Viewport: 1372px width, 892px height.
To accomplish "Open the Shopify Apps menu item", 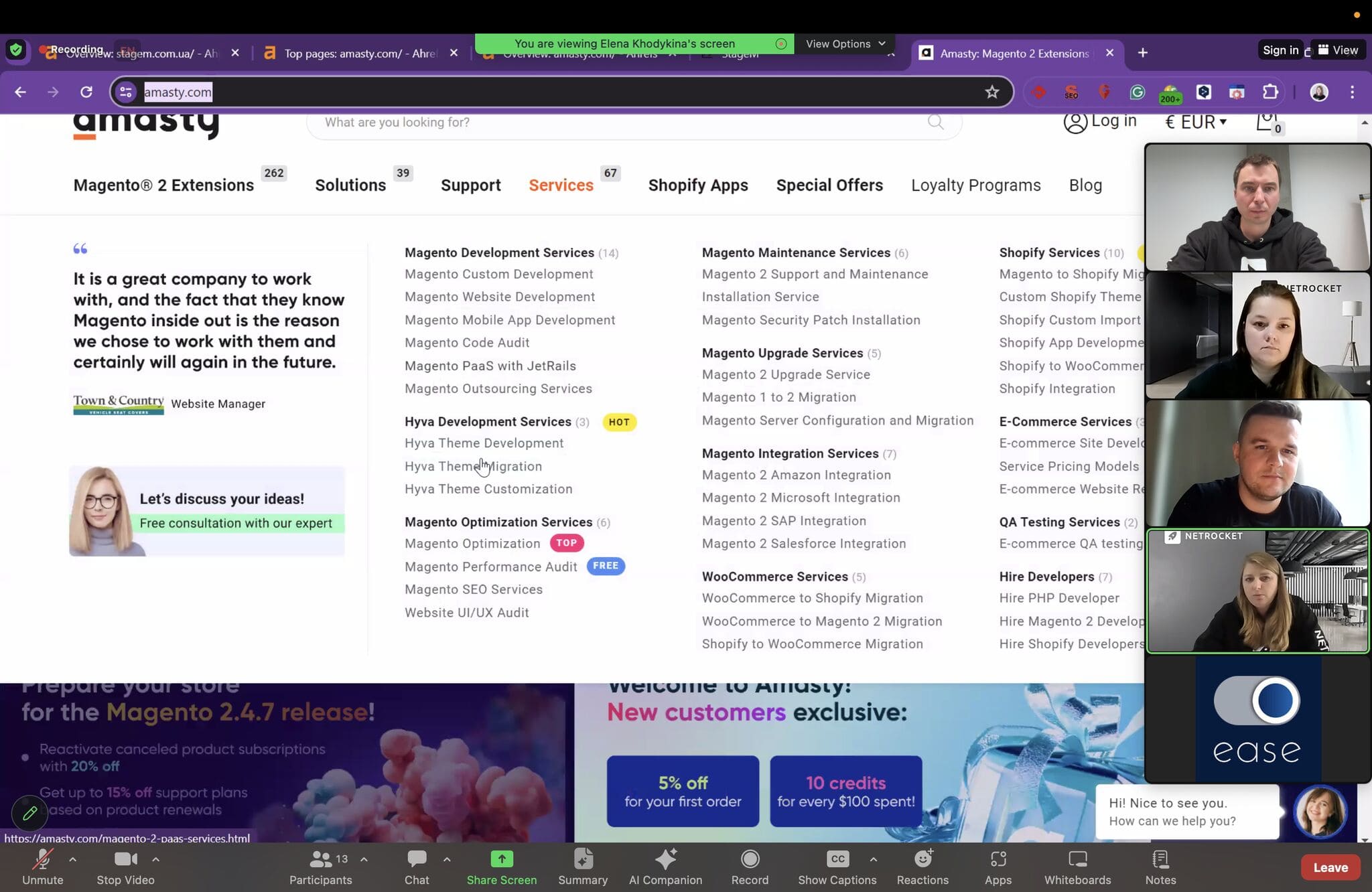I will coord(698,185).
